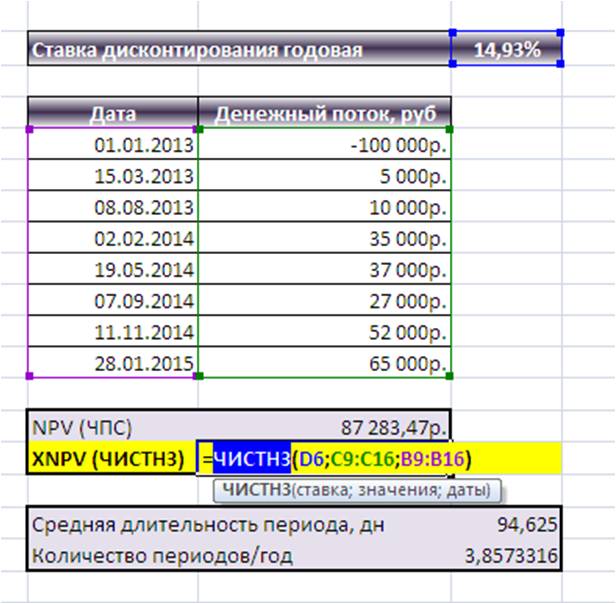616x604 pixels.
Task: Select NPV result 87 283,47р.
Action: pyautogui.click(x=324, y=426)
